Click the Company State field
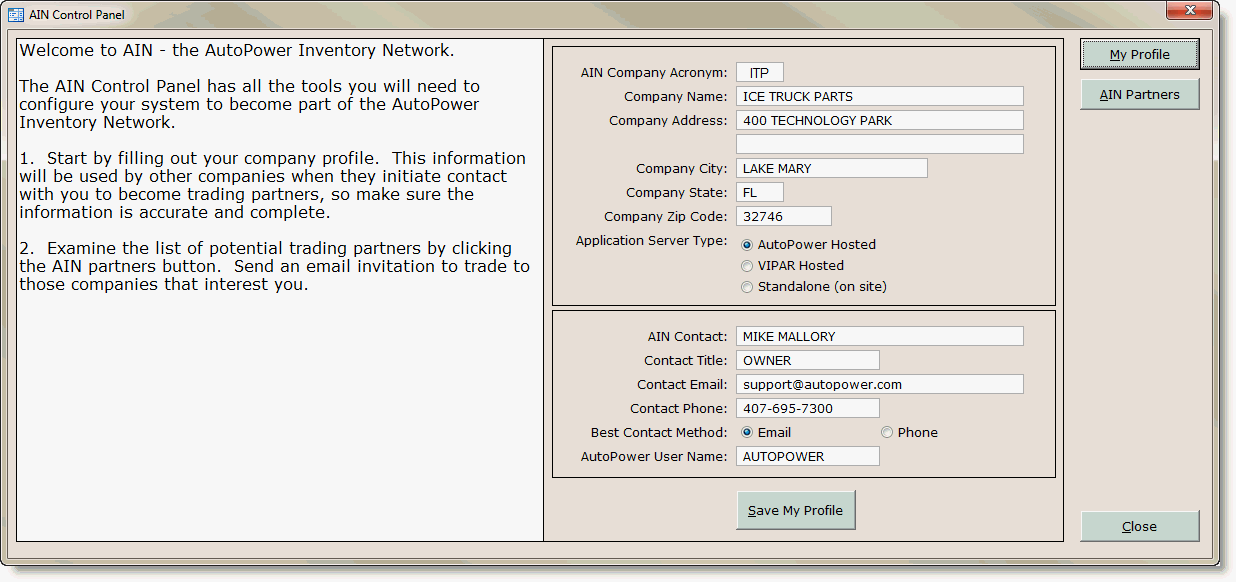 (x=760, y=193)
